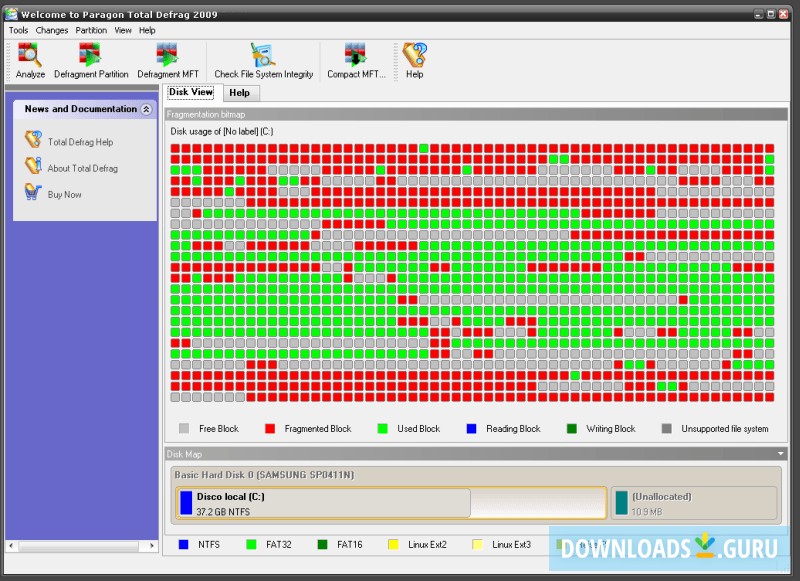Open About Total Defrag
800x581 pixels.
pos(83,168)
